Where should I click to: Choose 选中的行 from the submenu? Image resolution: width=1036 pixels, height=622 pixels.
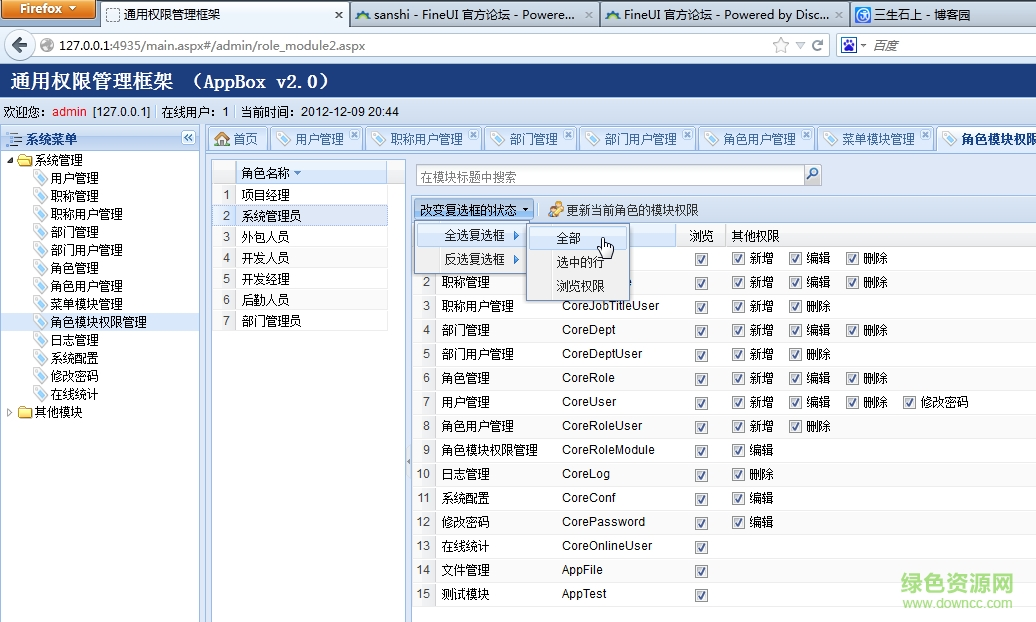581,263
